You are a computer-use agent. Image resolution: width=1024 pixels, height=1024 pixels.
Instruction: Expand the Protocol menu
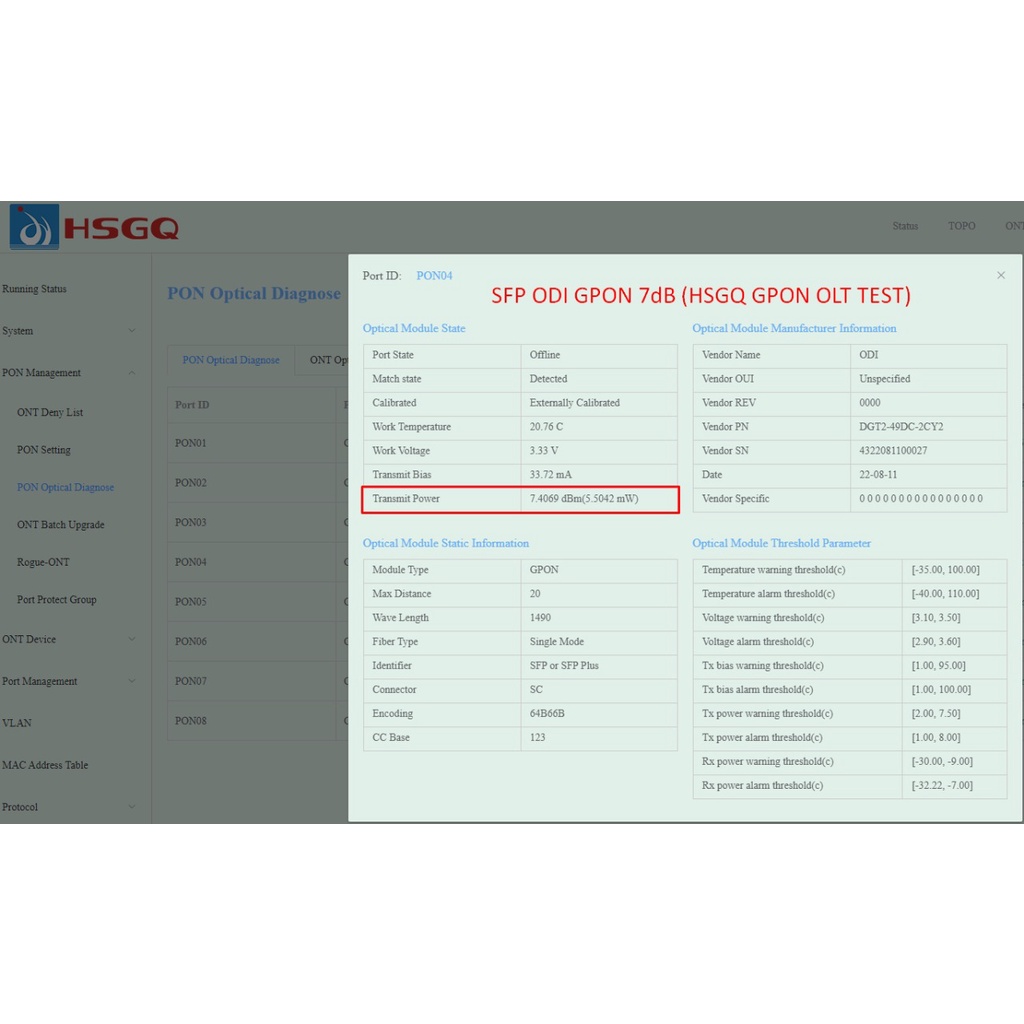tap(132, 807)
